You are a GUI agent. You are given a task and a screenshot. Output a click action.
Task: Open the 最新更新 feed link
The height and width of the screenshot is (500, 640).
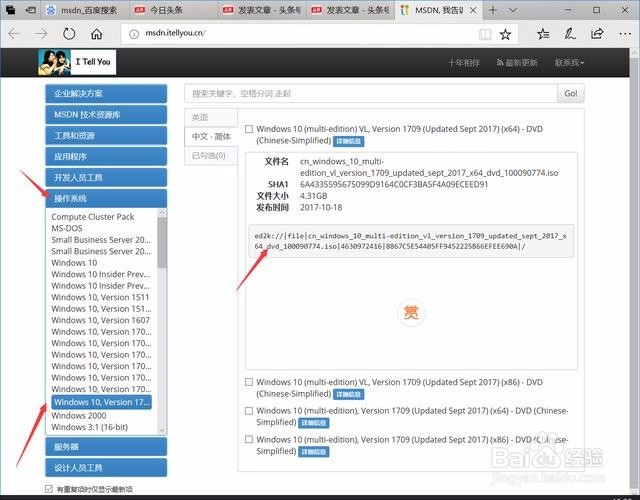[517, 63]
